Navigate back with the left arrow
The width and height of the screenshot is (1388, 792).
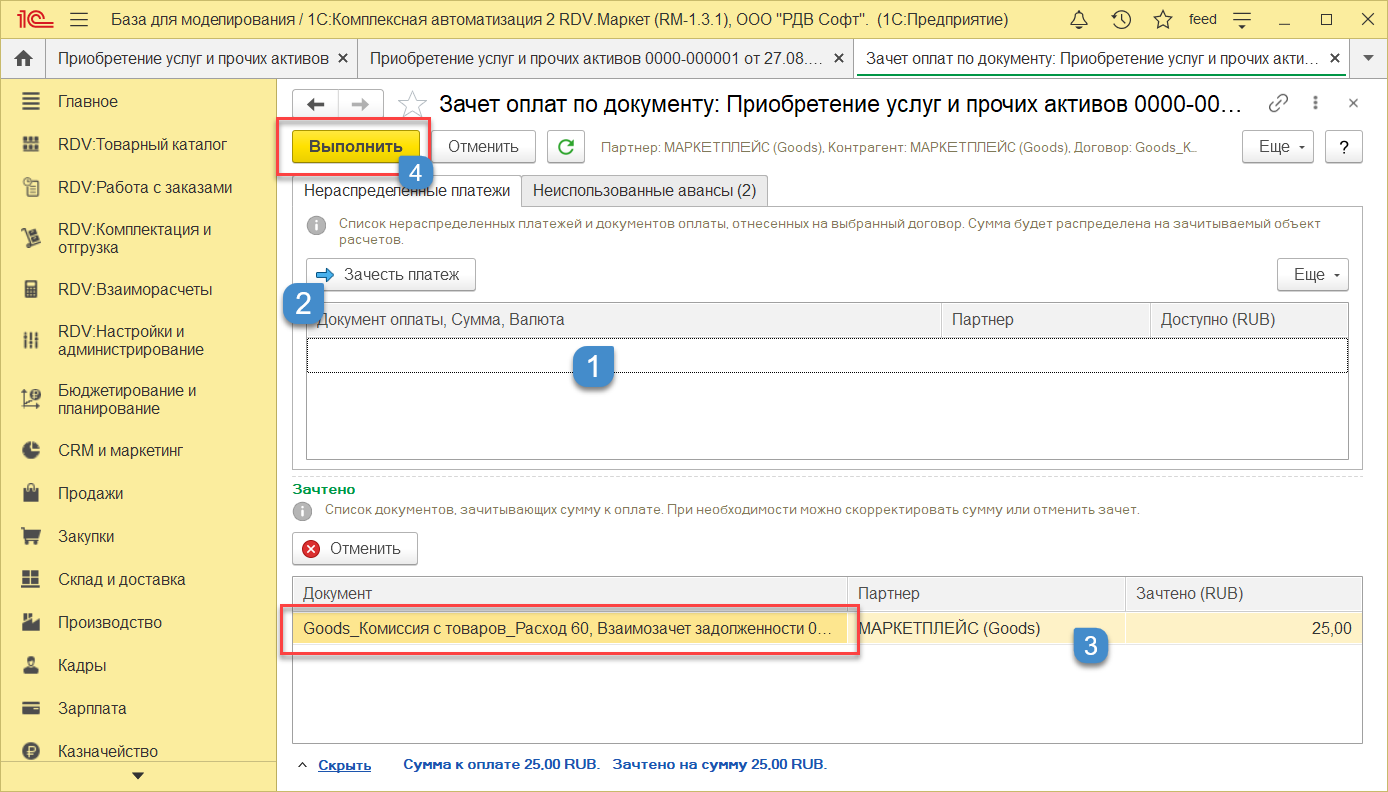coord(315,104)
